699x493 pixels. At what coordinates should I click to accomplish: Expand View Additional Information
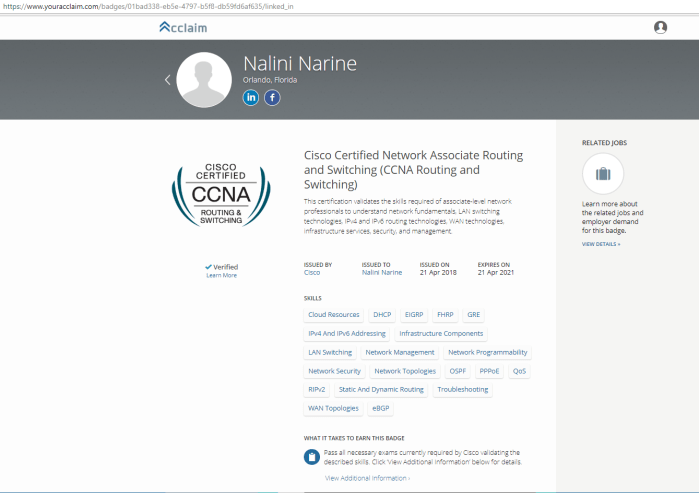(367, 478)
